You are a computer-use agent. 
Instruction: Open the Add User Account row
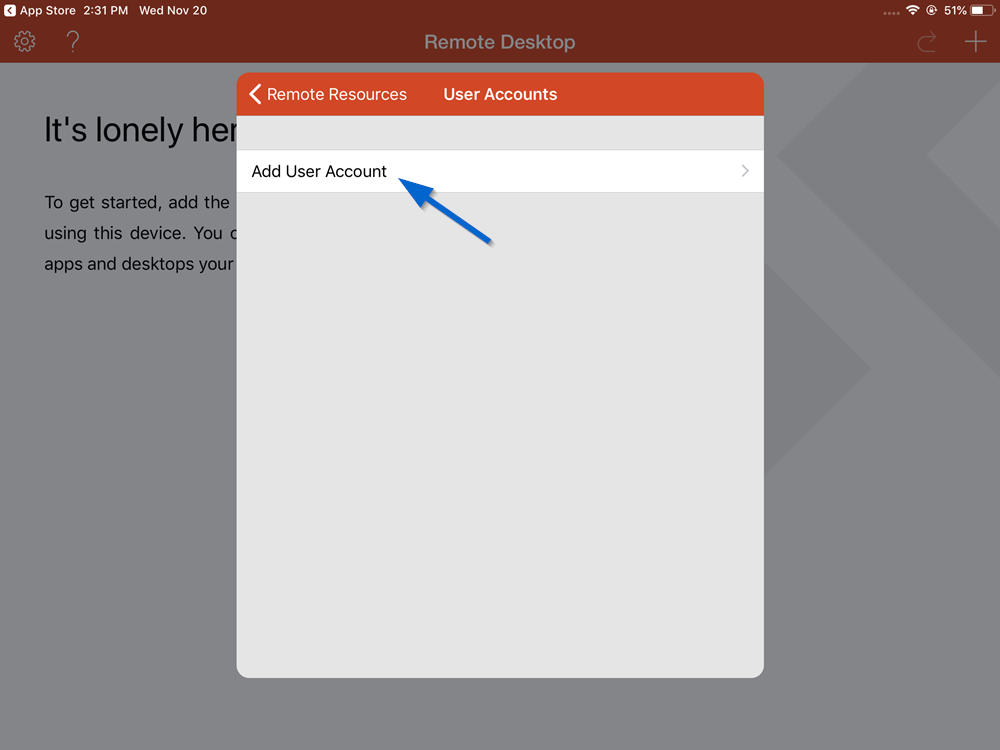[500, 171]
